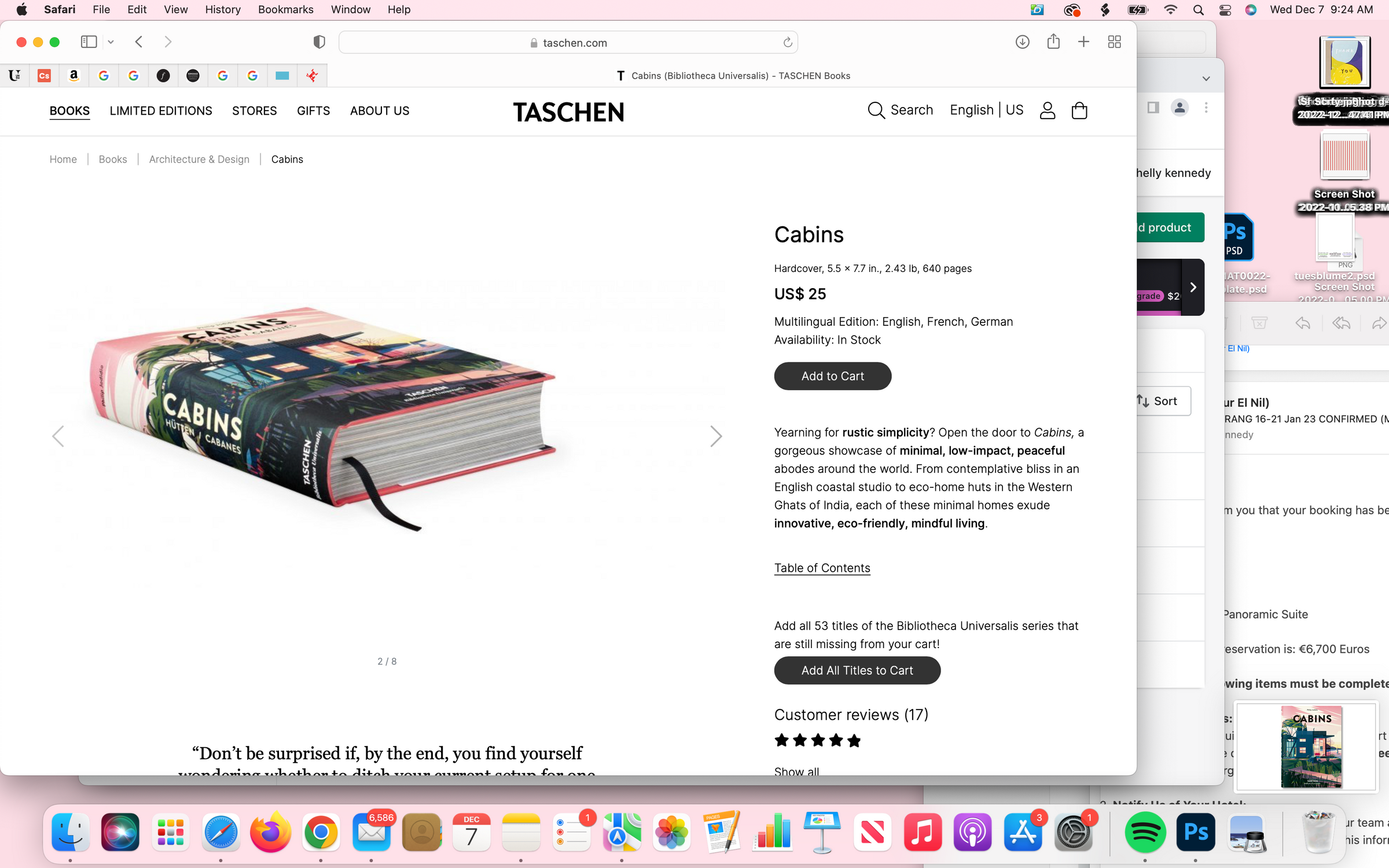
Task: Open Spotify from the Dock
Action: 1145,833
